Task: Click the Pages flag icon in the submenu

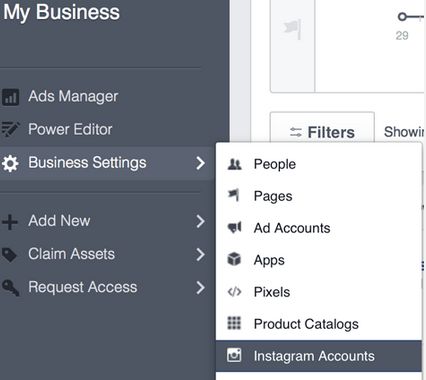Action: pos(234,195)
